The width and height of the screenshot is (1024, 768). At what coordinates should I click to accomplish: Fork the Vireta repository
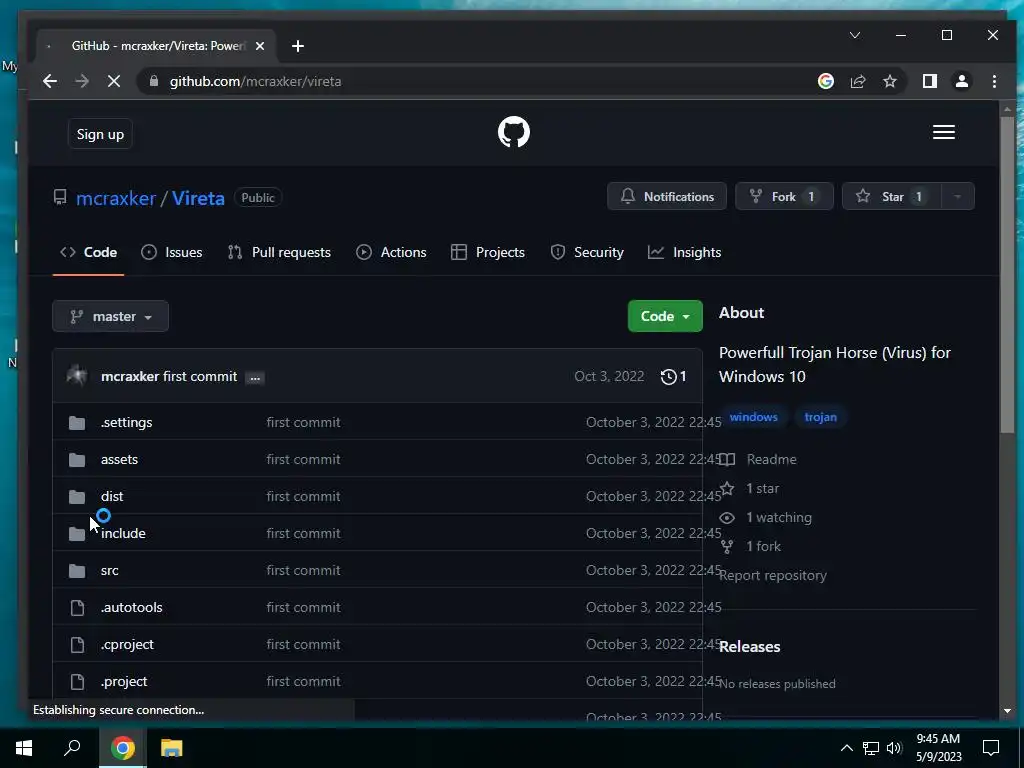tap(784, 197)
